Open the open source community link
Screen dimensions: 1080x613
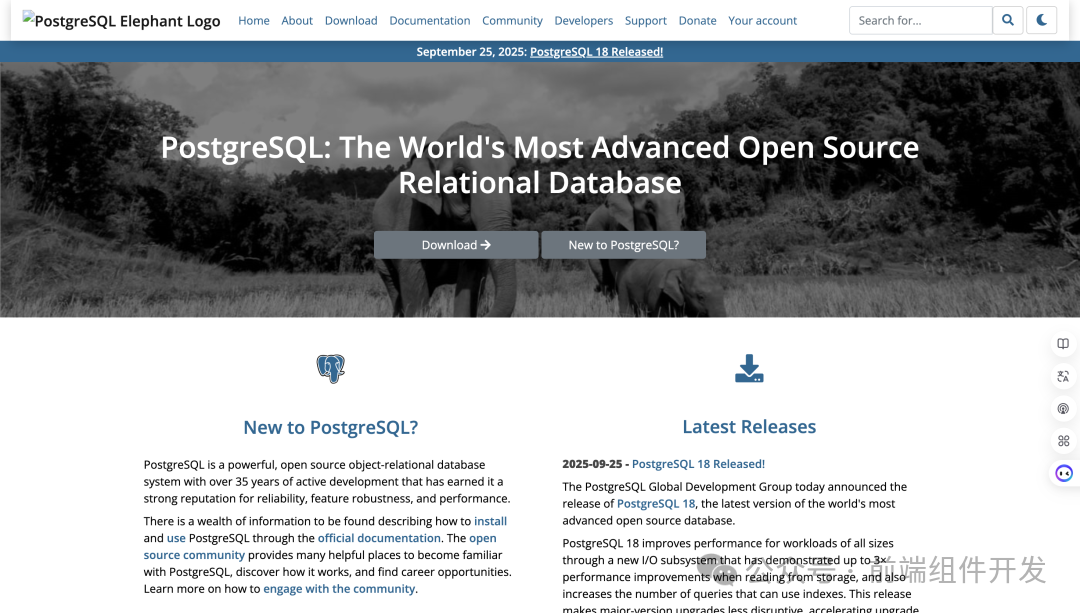320,546
